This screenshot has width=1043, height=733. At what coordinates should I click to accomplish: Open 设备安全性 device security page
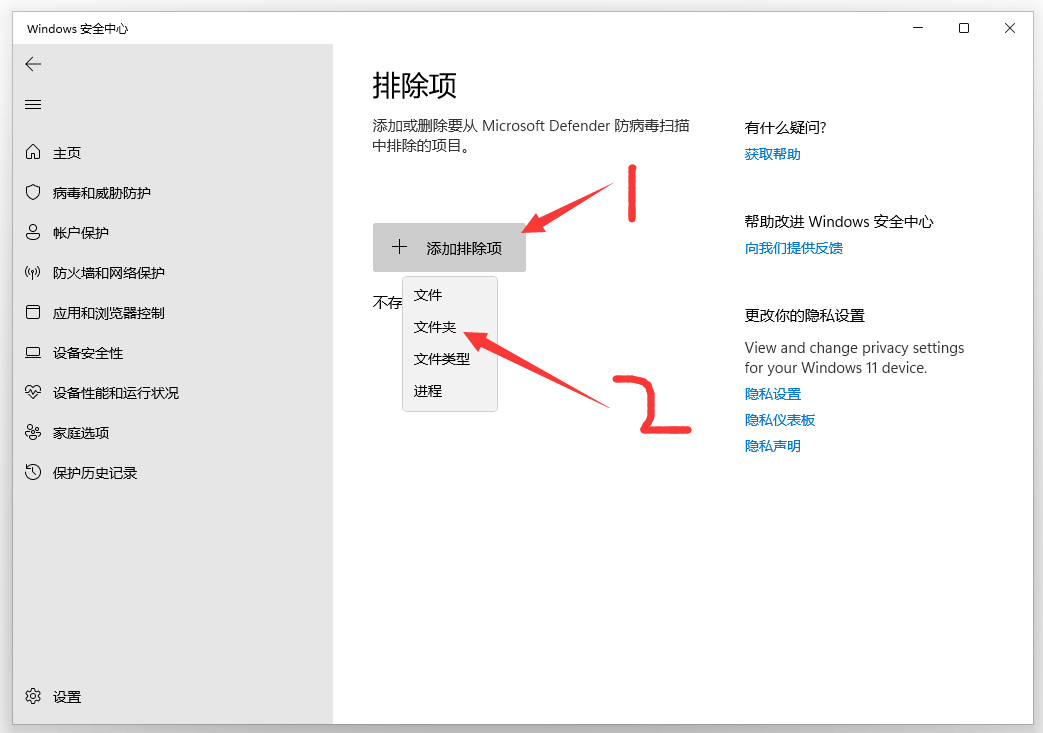point(80,352)
